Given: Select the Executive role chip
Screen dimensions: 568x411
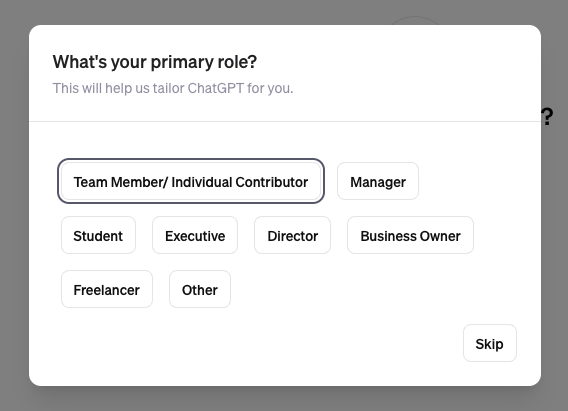Looking at the screenshot, I should 195,235.
